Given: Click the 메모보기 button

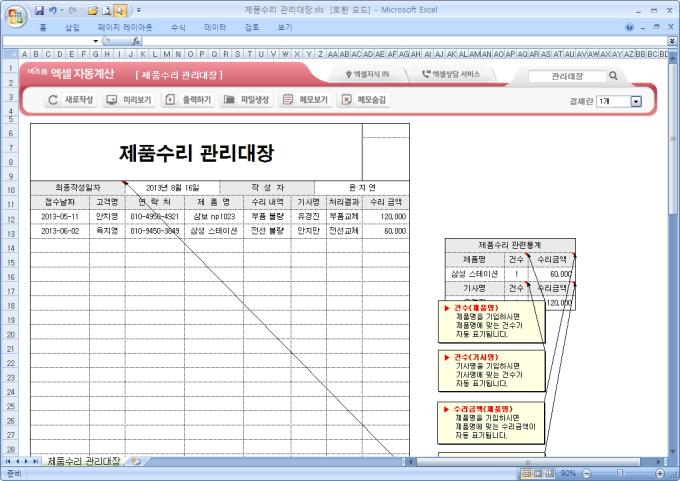Looking at the screenshot, I should (305, 100).
